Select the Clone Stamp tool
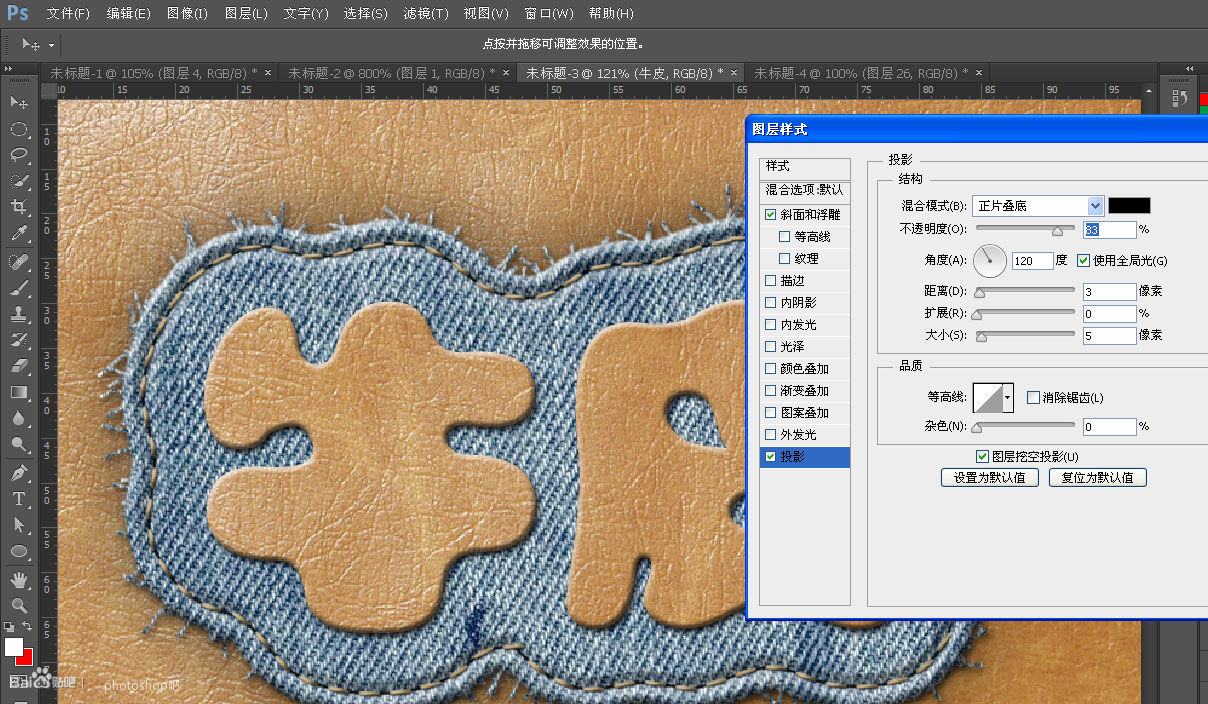Image resolution: width=1208 pixels, height=704 pixels. click(19, 313)
